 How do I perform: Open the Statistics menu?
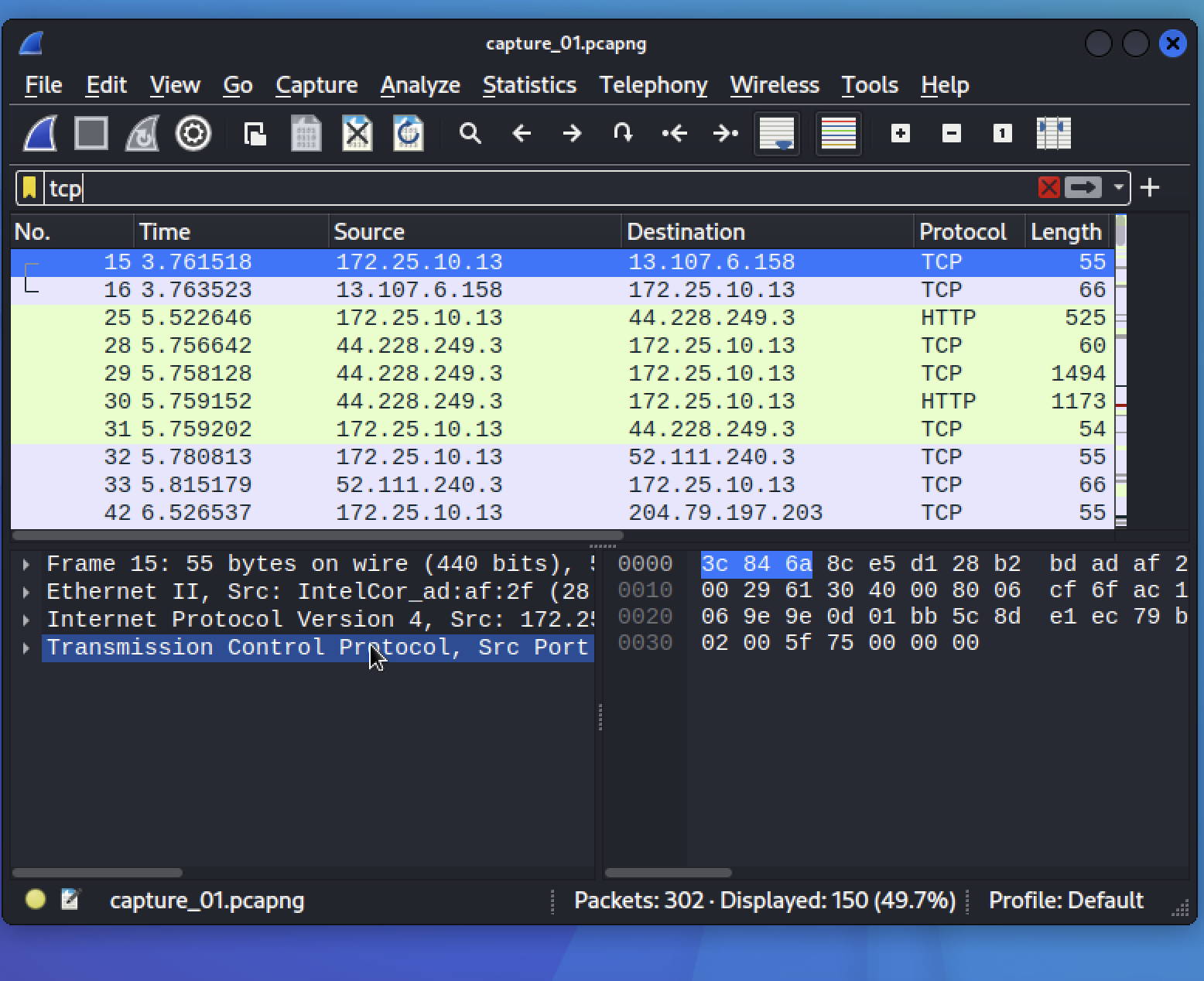(x=529, y=85)
